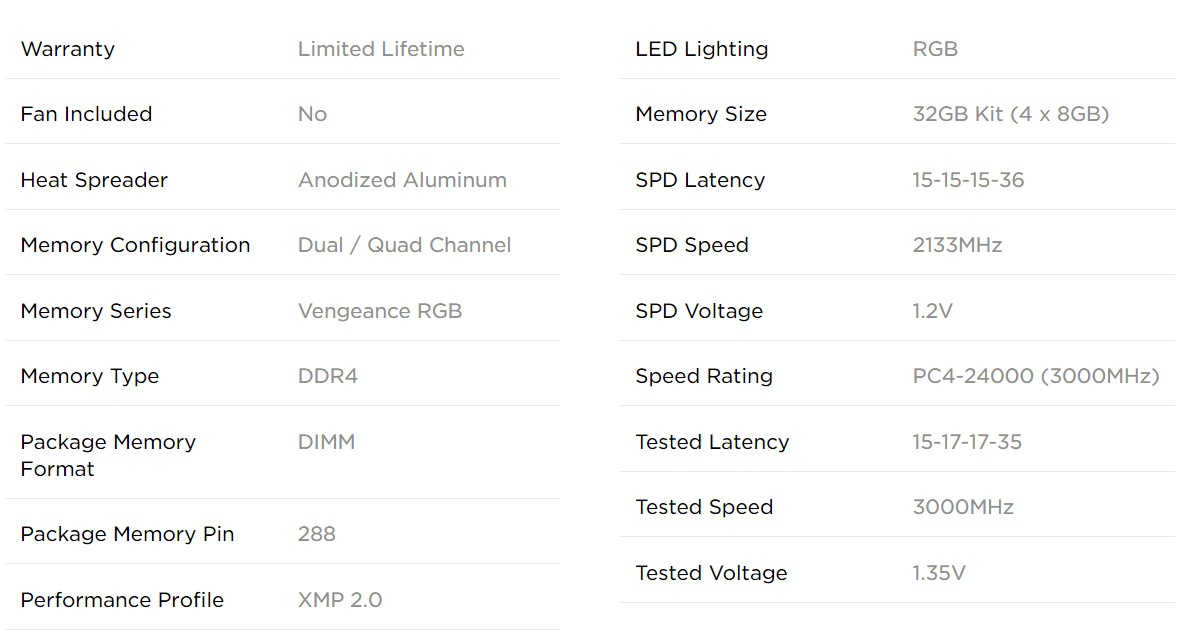Click the LED Lighting label
1202x640 pixels.
click(x=702, y=49)
